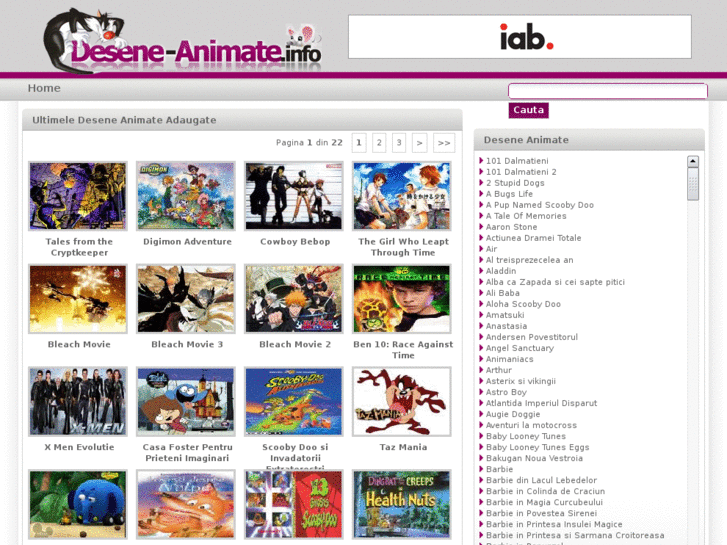Open Actiunea Dramei Totale entry
The image size is (727, 545).
pyautogui.click(x=533, y=238)
